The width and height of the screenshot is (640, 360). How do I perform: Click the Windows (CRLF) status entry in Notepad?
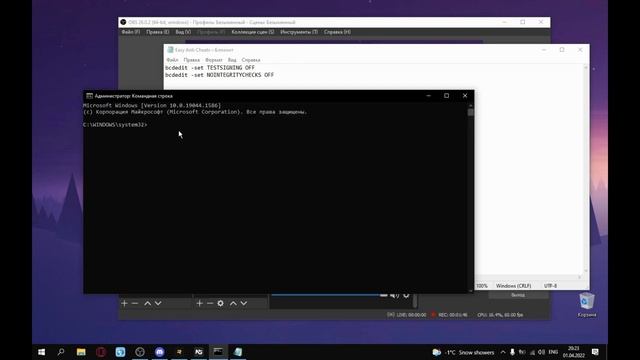pyautogui.click(x=513, y=286)
